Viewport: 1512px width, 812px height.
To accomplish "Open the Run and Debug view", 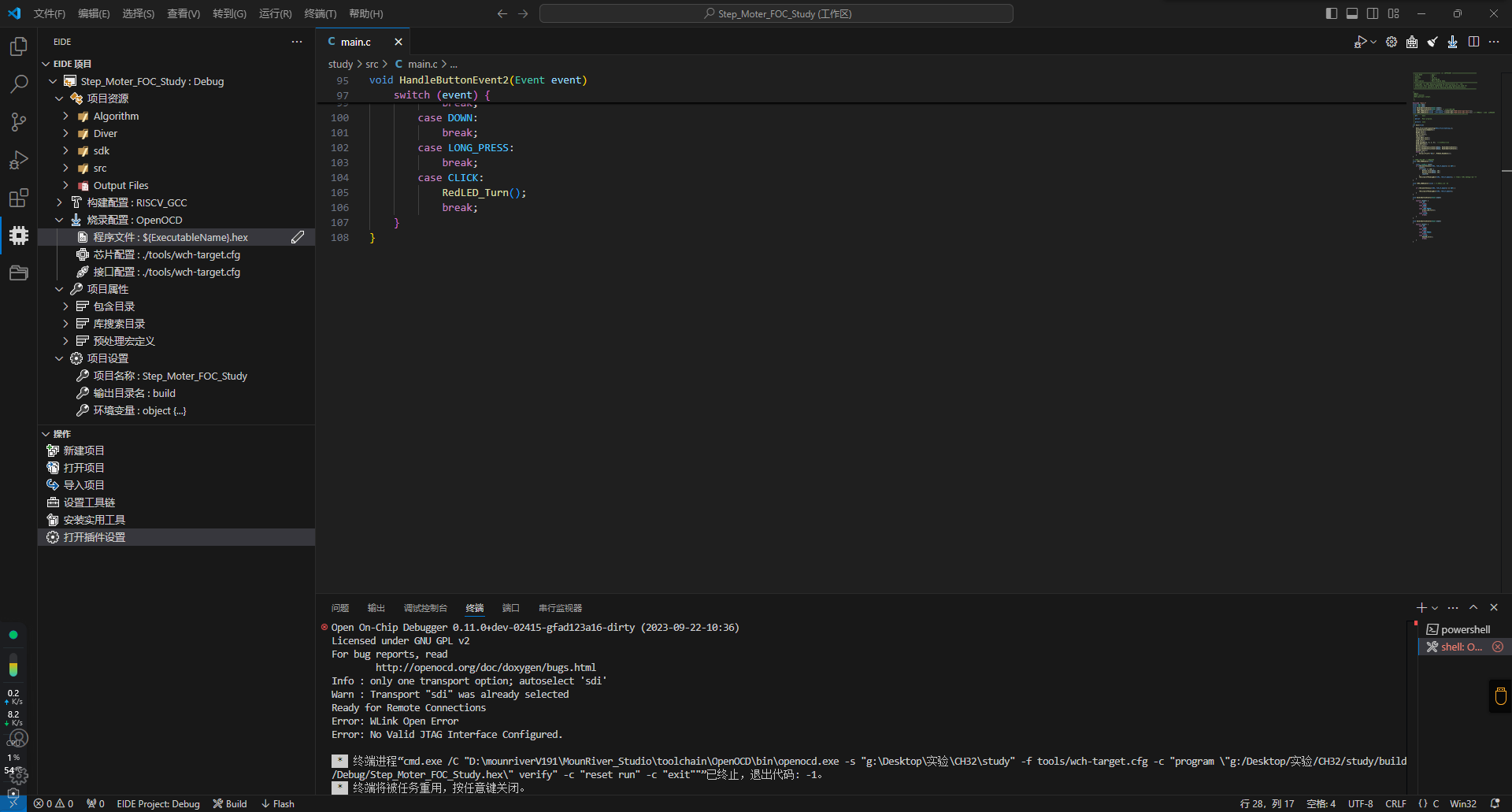I will coord(19,160).
